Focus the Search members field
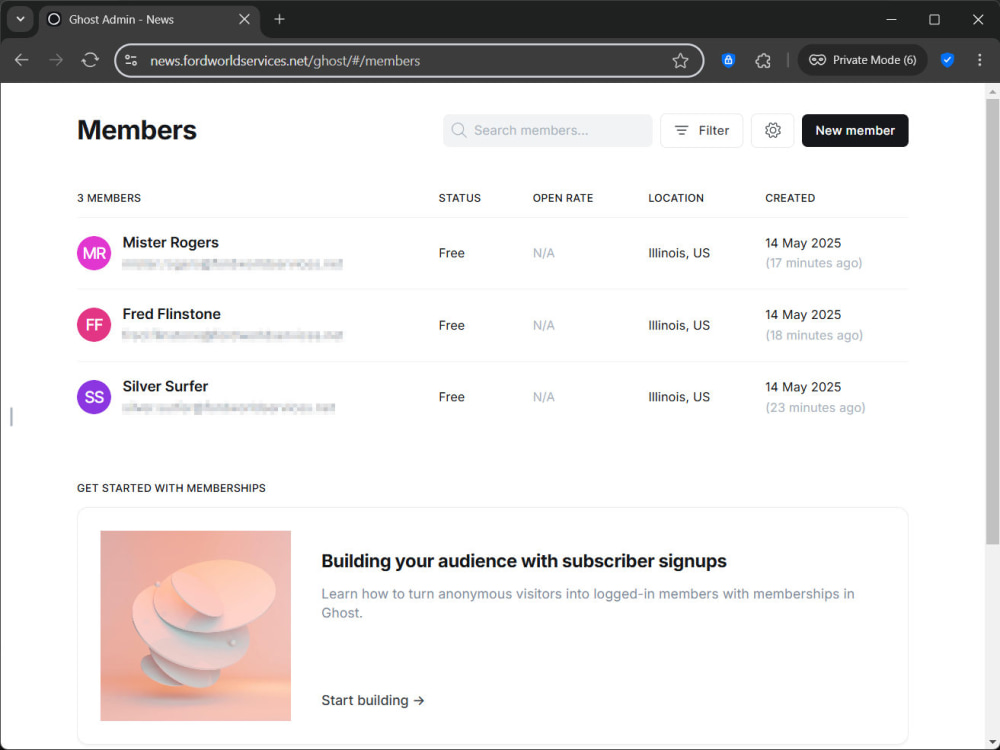 (x=547, y=130)
